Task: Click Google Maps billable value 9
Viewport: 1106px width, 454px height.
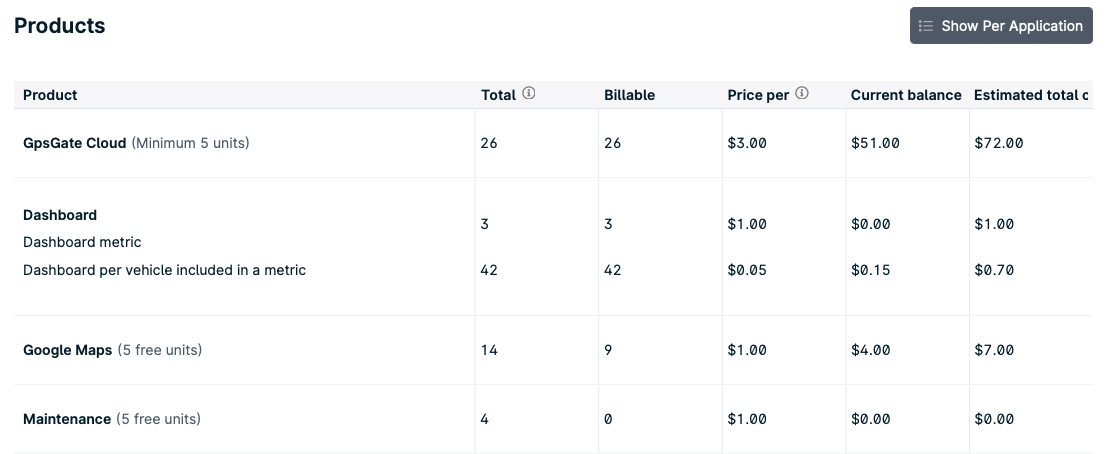Action: pyautogui.click(x=608, y=350)
